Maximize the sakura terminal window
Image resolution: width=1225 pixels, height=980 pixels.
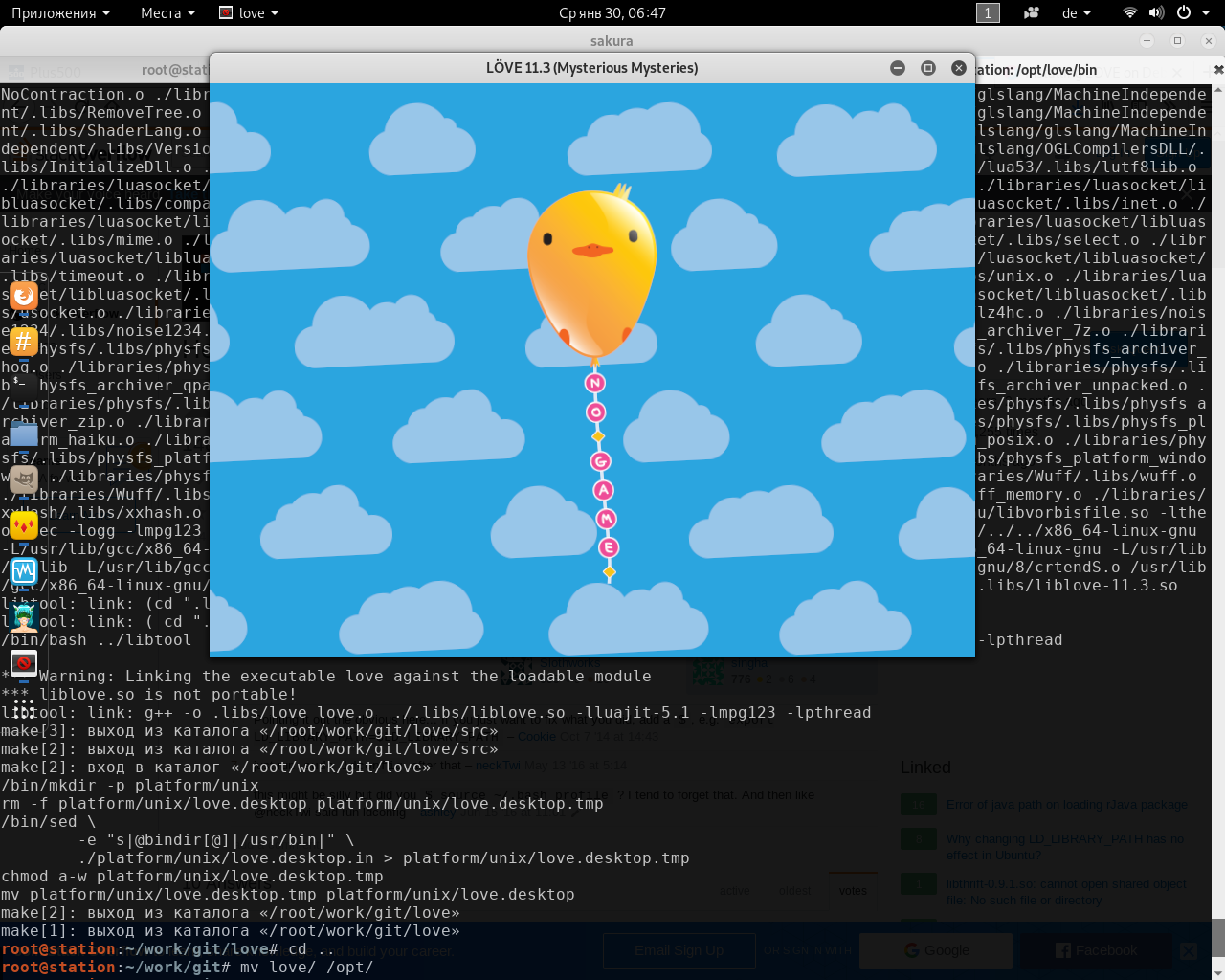point(1177,40)
